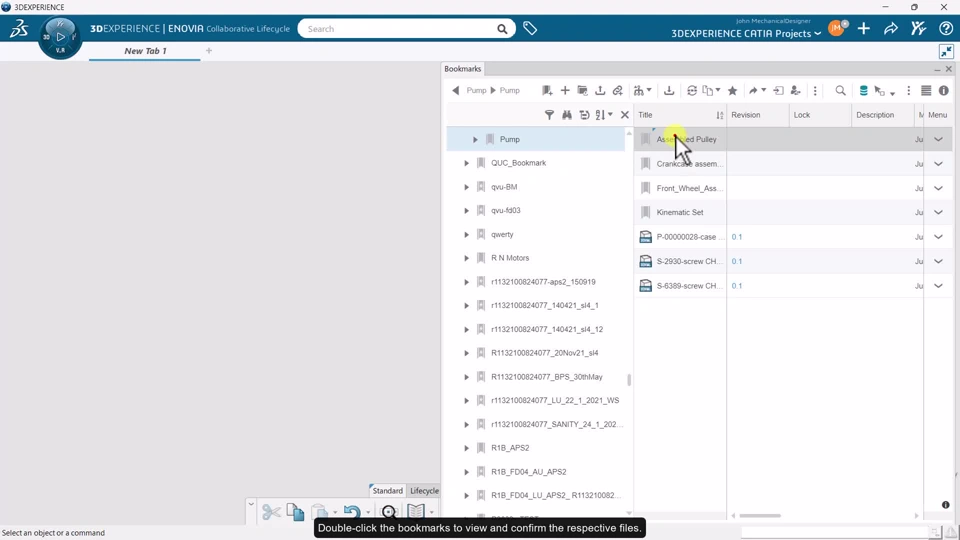Viewport: 960px width, 540px height.
Task: Add a new tab with plus
Action: point(209,51)
